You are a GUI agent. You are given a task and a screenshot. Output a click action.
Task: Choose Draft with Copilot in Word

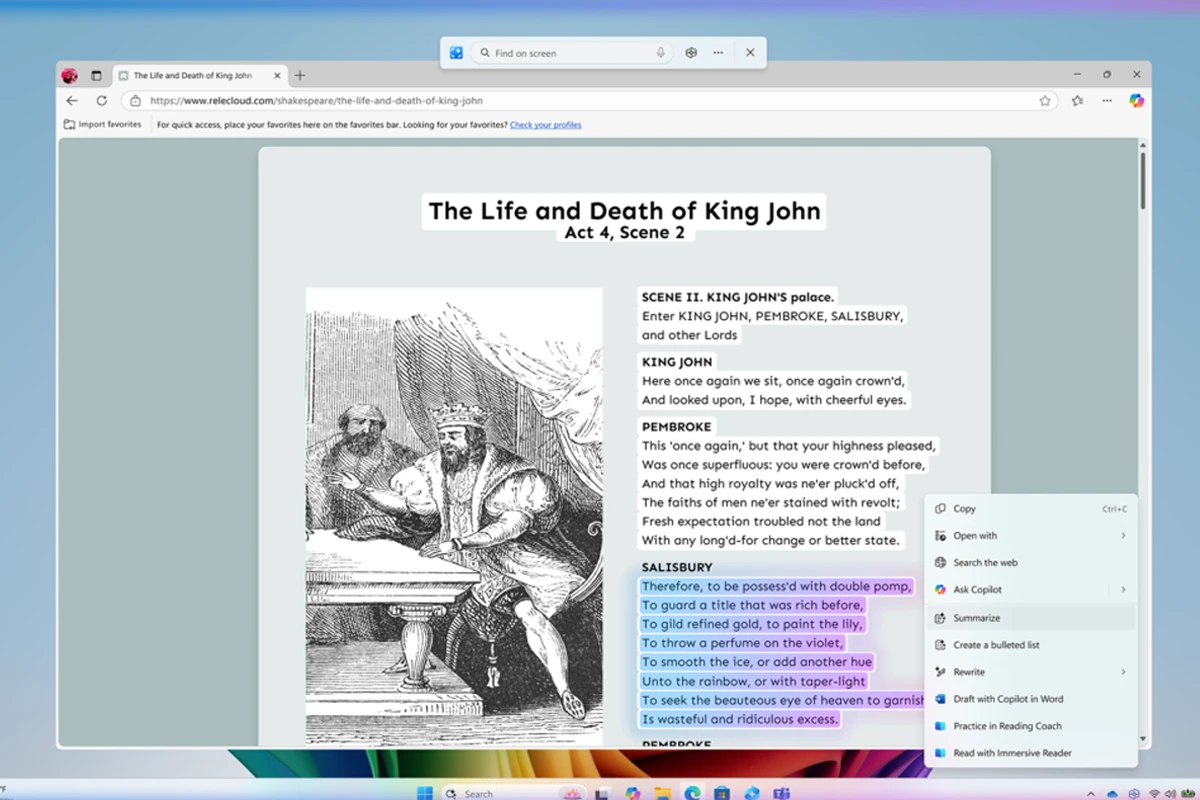(x=1031, y=699)
